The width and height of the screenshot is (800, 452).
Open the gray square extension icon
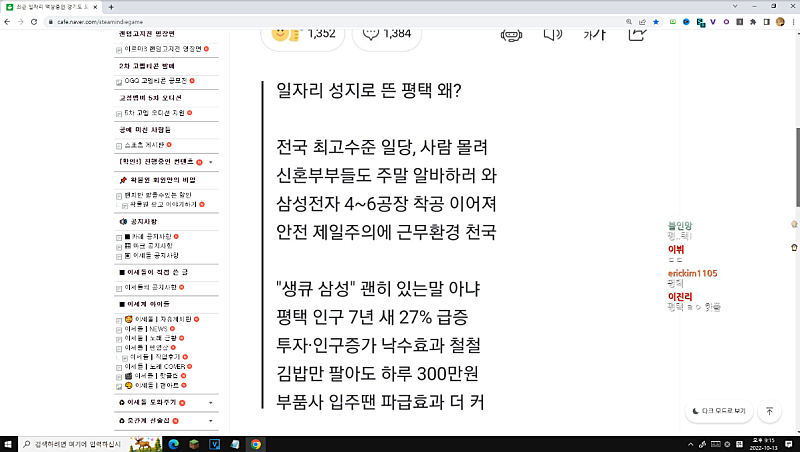coord(739,22)
